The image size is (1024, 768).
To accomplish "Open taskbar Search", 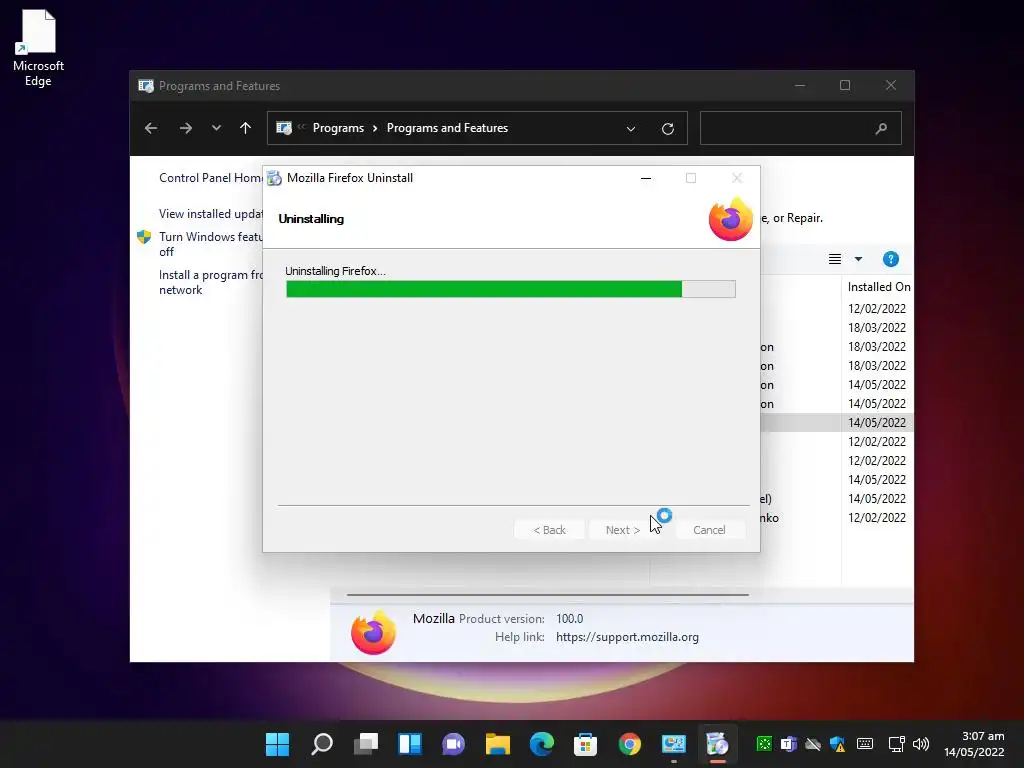I will pyautogui.click(x=322, y=744).
